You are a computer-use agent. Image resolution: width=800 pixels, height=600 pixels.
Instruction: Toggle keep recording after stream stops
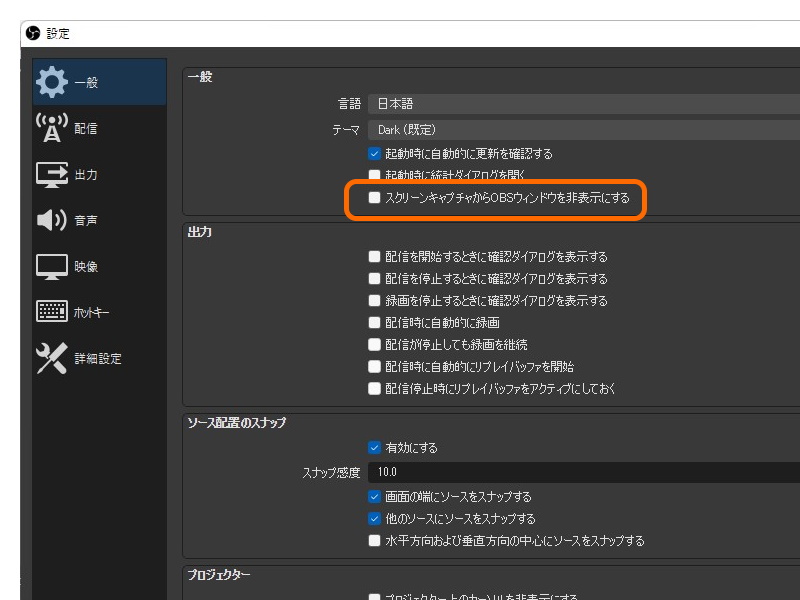[375, 344]
